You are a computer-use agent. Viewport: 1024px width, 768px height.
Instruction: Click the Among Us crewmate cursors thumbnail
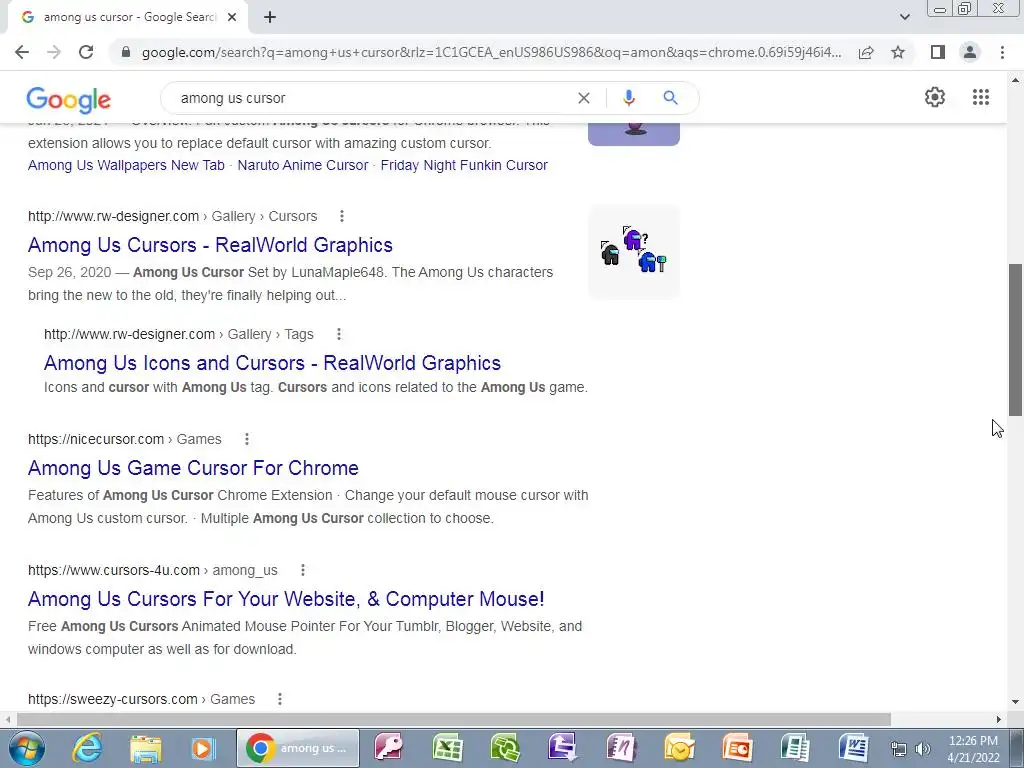pyautogui.click(x=633, y=252)
